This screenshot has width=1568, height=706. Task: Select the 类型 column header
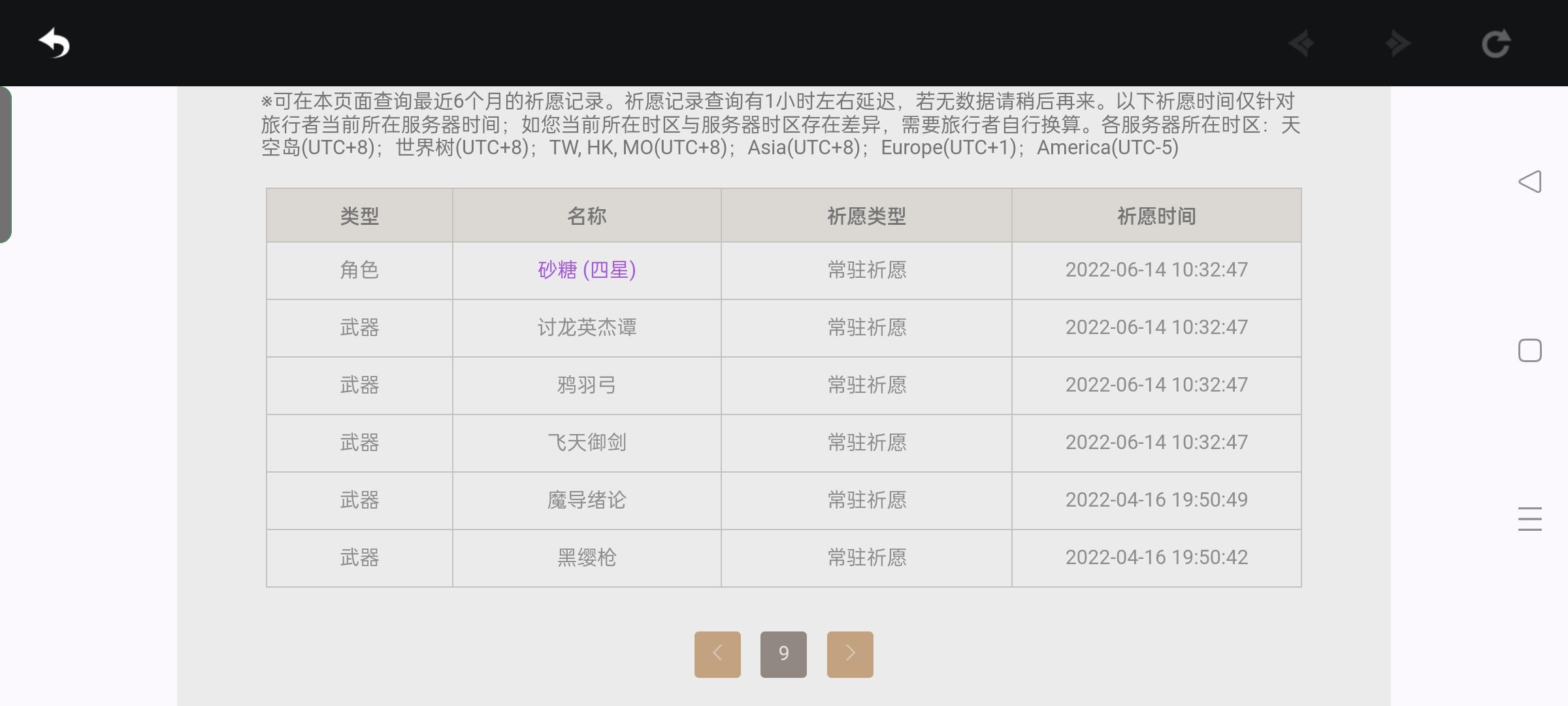pyautogui.click(x=359, y=216)
